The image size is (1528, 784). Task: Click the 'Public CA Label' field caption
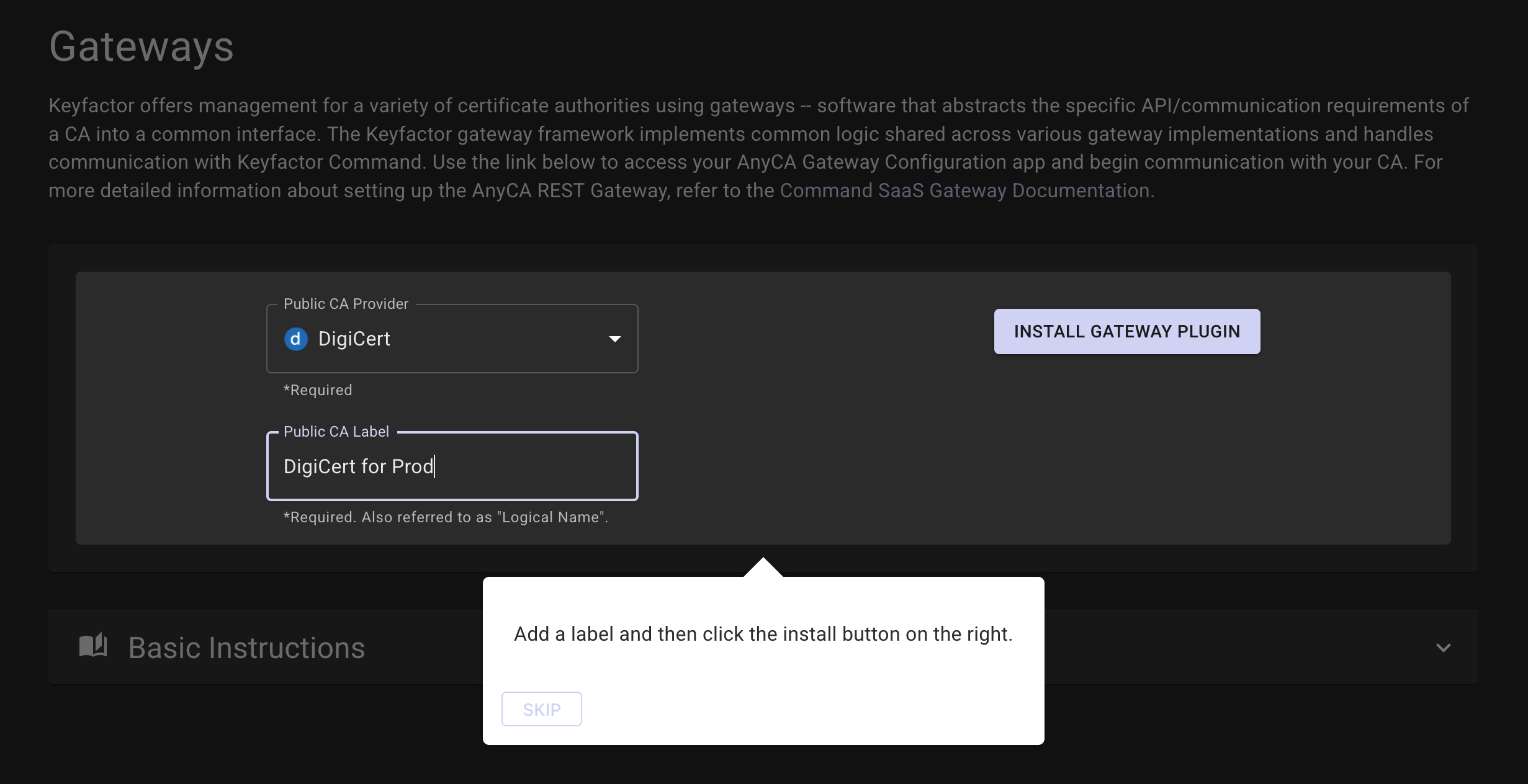click(336, 432)
